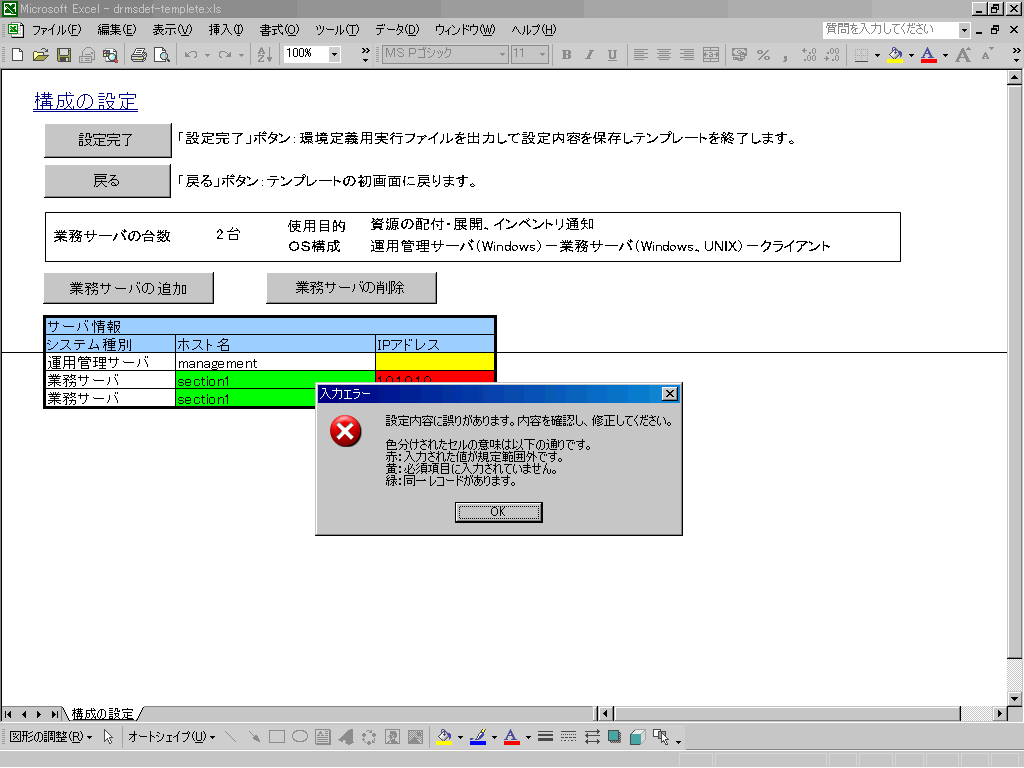Click the Line Color brush on Drawing toolbar

478,737
